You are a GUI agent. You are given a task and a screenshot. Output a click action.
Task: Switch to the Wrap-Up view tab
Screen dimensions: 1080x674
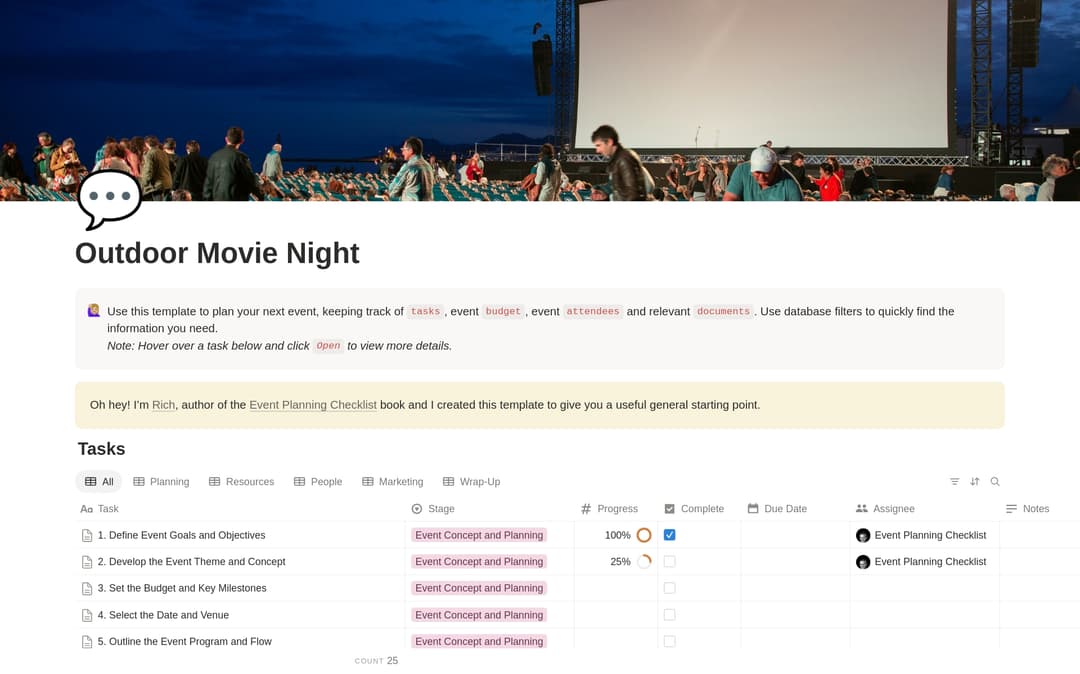point(471,482)
